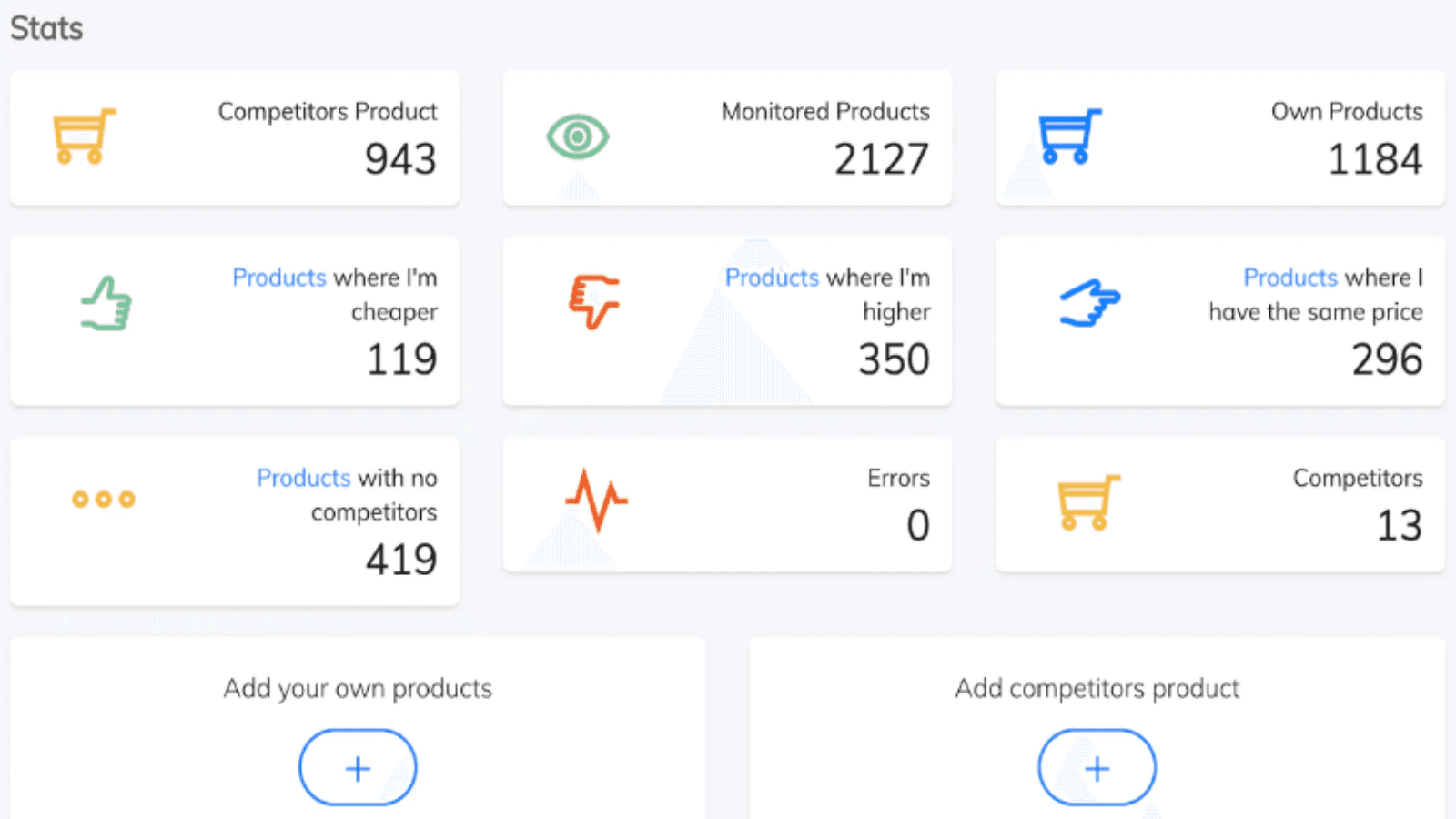Open the Products link for no competitors
This screenshot has height=819, width=1456.
tap(304, 478)
